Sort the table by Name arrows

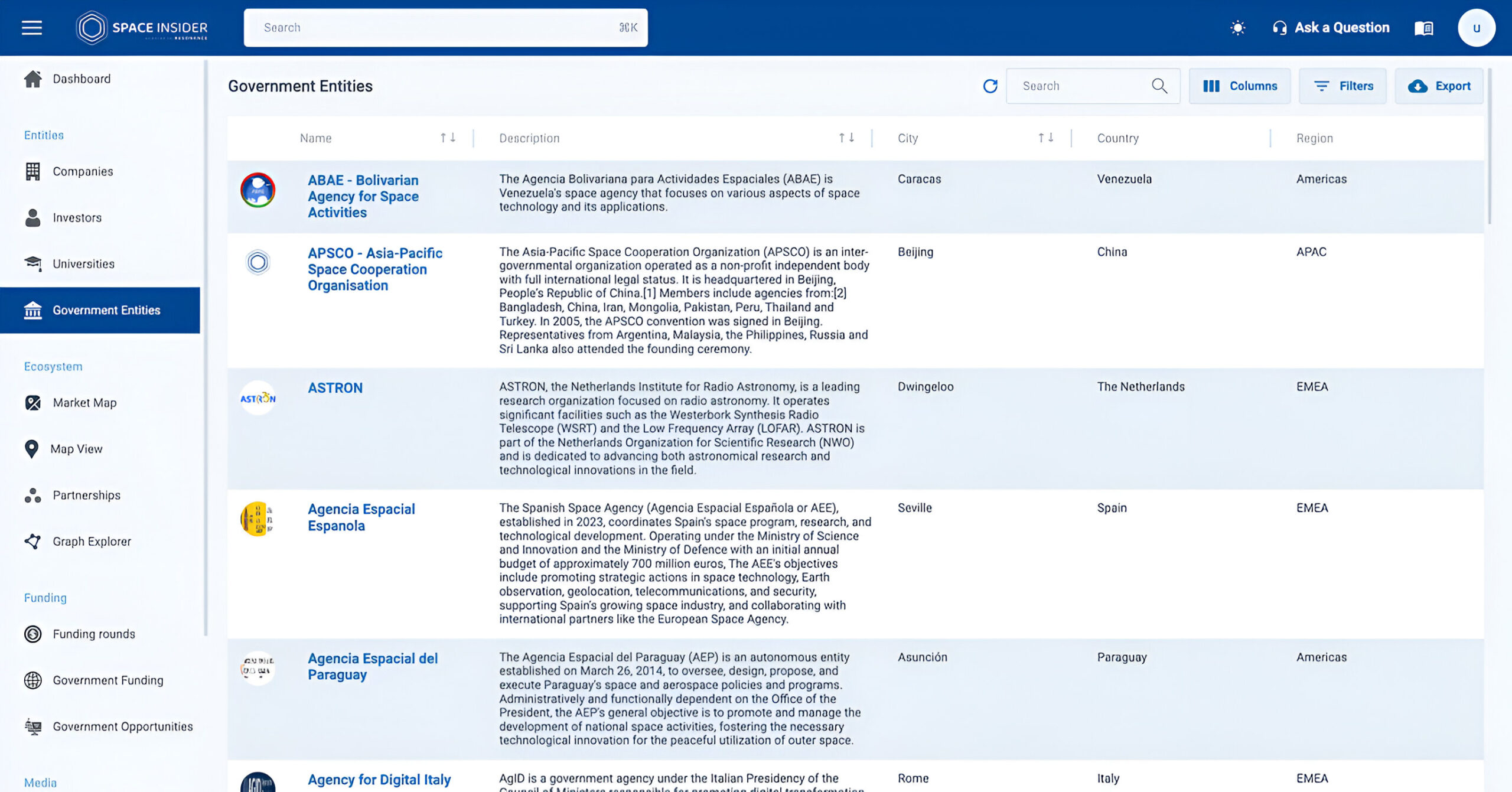[x=448, y=138]
